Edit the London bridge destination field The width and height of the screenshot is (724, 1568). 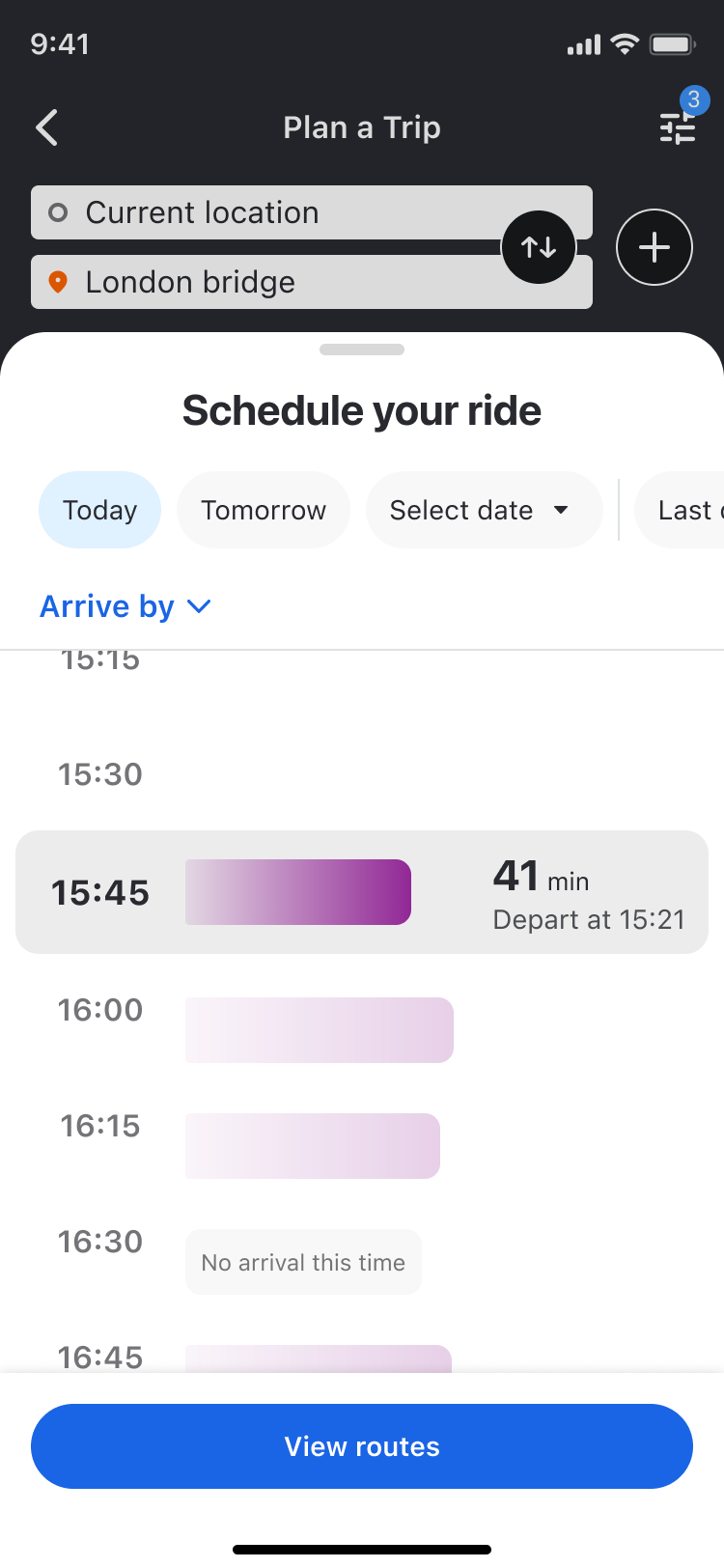click(312, 282)
